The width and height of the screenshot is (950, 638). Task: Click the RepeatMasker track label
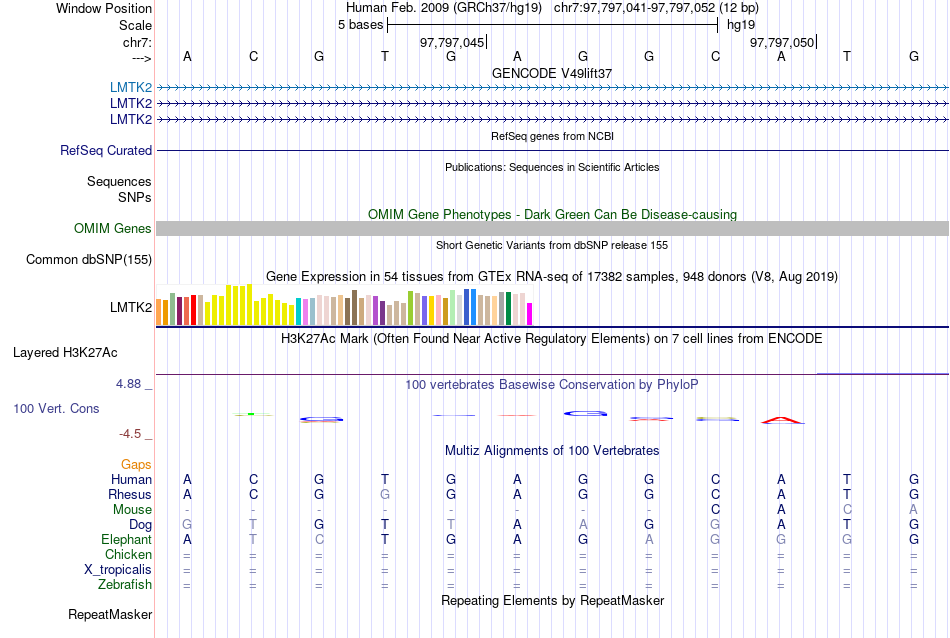click(110, 614)
